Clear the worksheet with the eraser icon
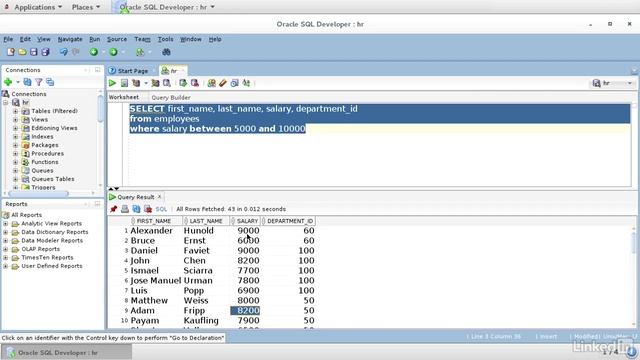Image resolution: width=640 pixels, height=360 pixels. (222, 83)
